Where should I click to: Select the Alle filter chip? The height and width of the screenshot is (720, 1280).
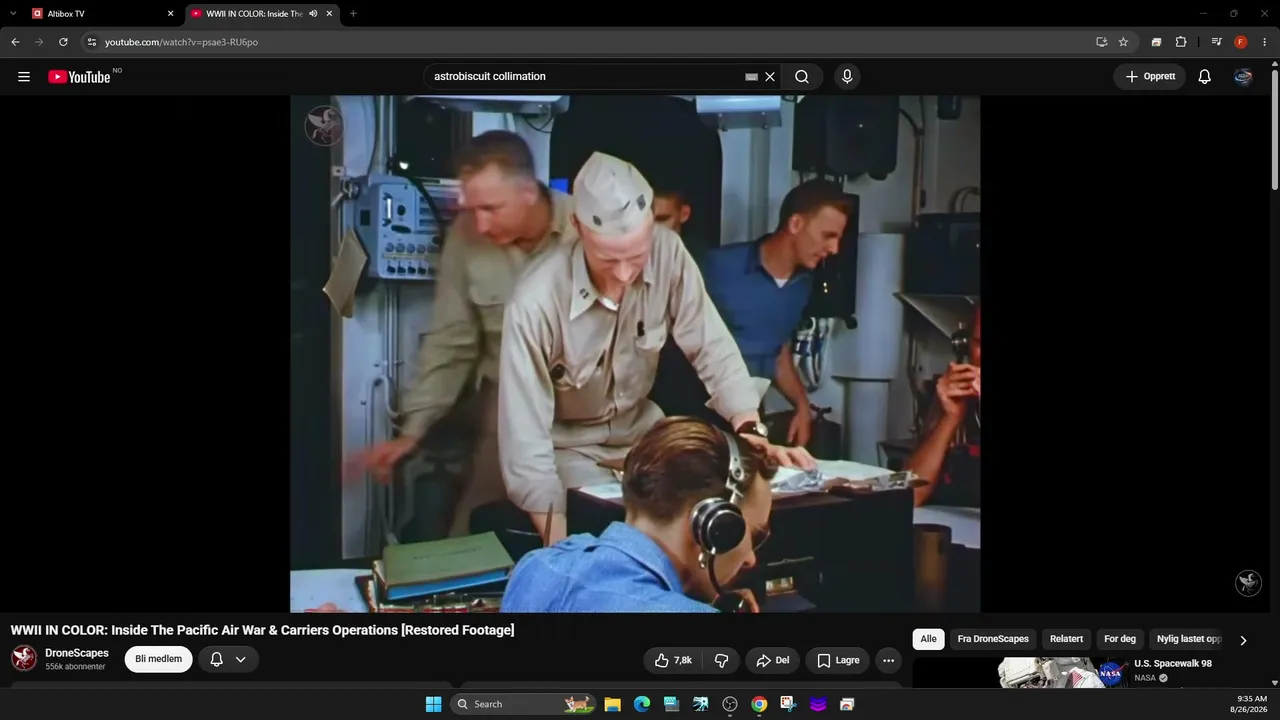pyautogui.click(x=929, y=640)
